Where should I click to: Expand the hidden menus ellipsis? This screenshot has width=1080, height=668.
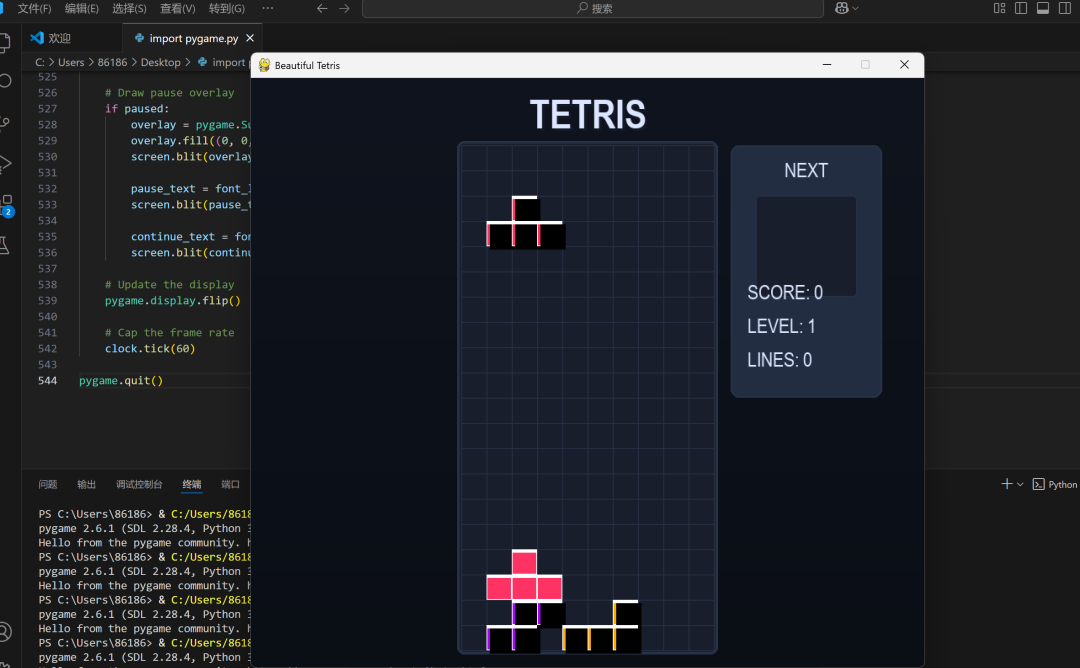click(267, 8)
